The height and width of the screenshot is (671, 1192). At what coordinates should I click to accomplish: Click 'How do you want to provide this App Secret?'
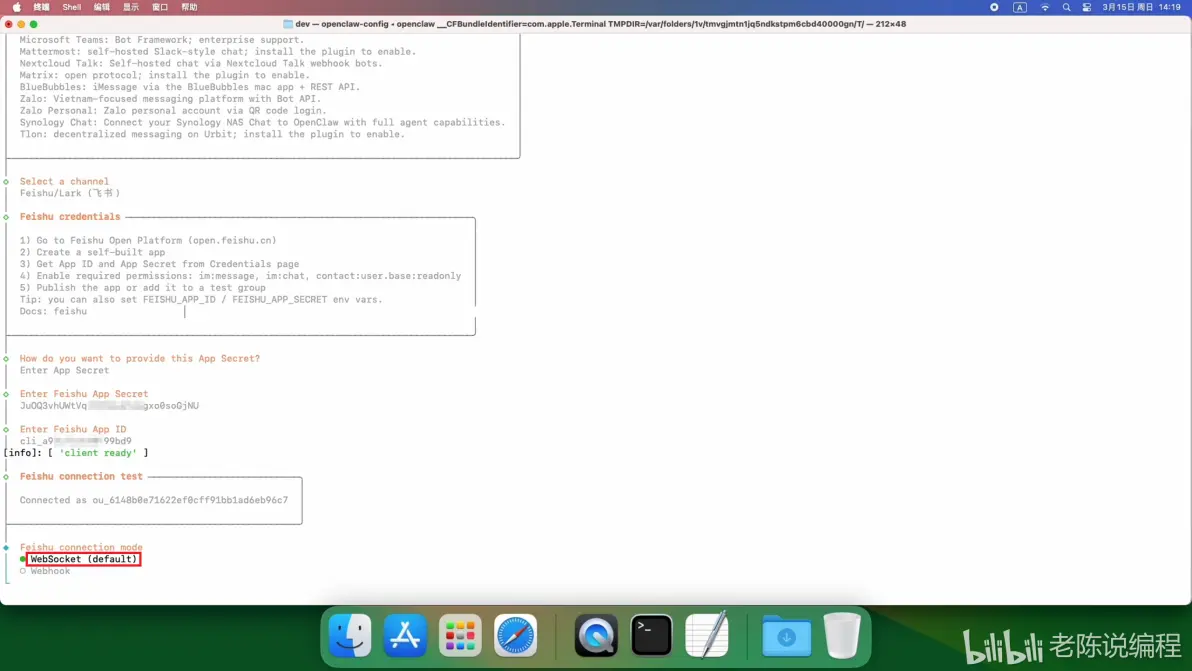[x=140, y=358]
